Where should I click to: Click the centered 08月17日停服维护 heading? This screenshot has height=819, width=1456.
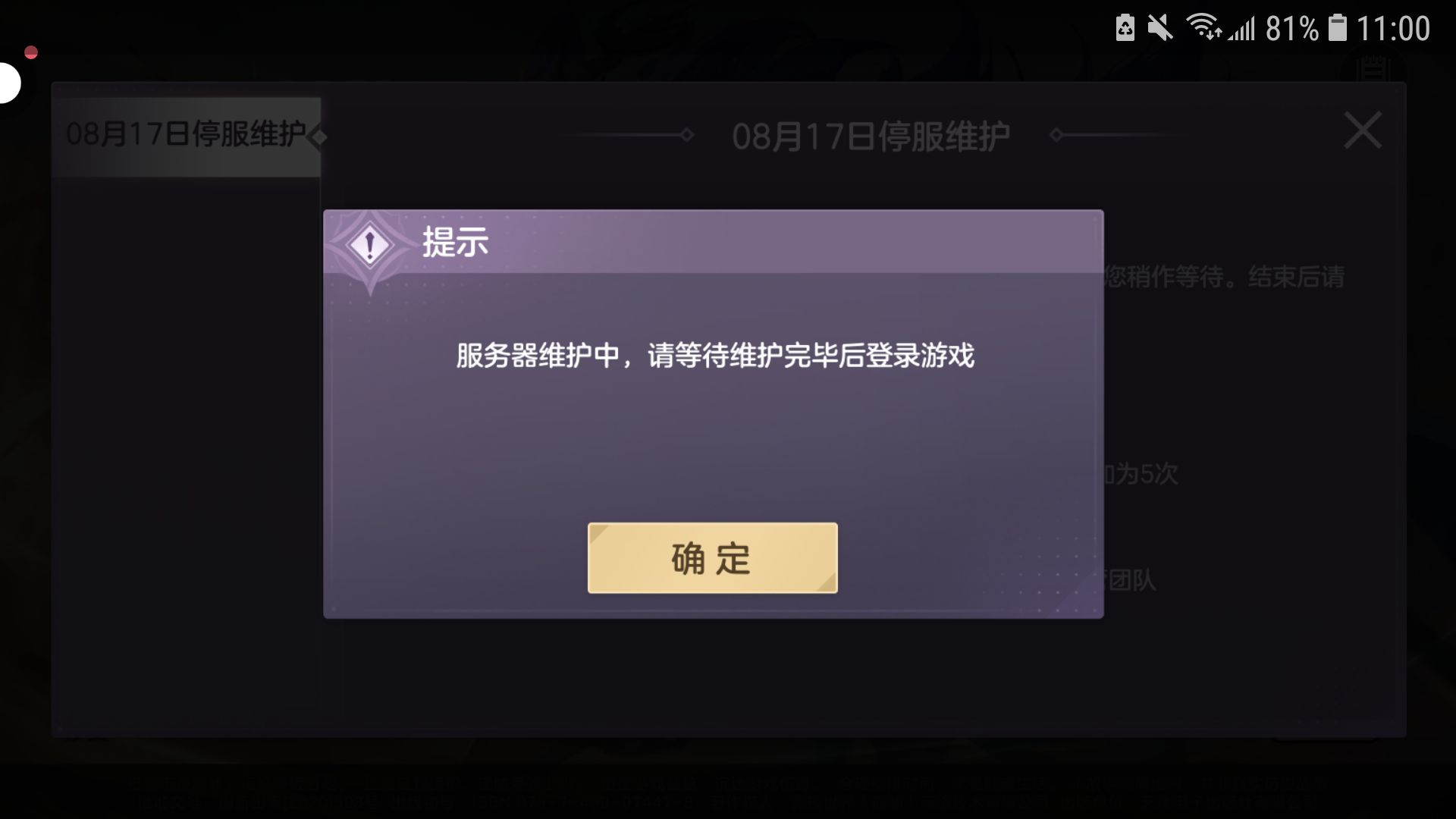(871, 137)
